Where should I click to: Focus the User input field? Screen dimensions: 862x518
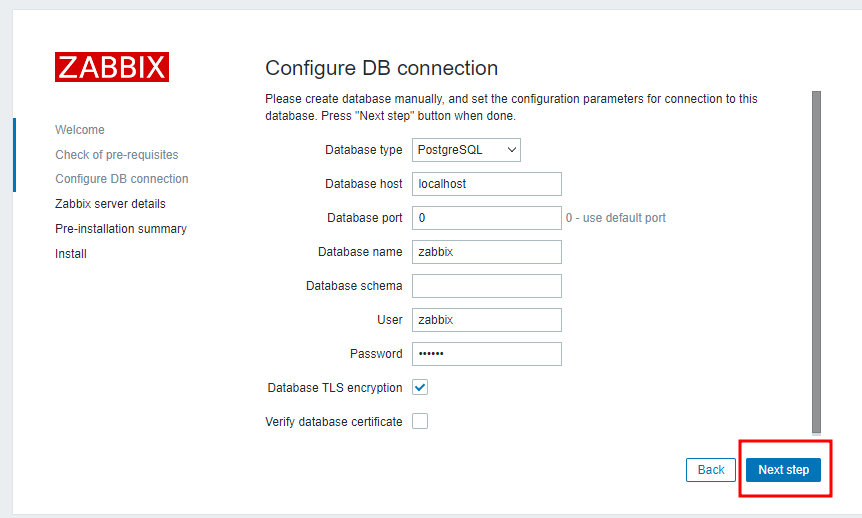pyautogui.click(x=487, y=319)
